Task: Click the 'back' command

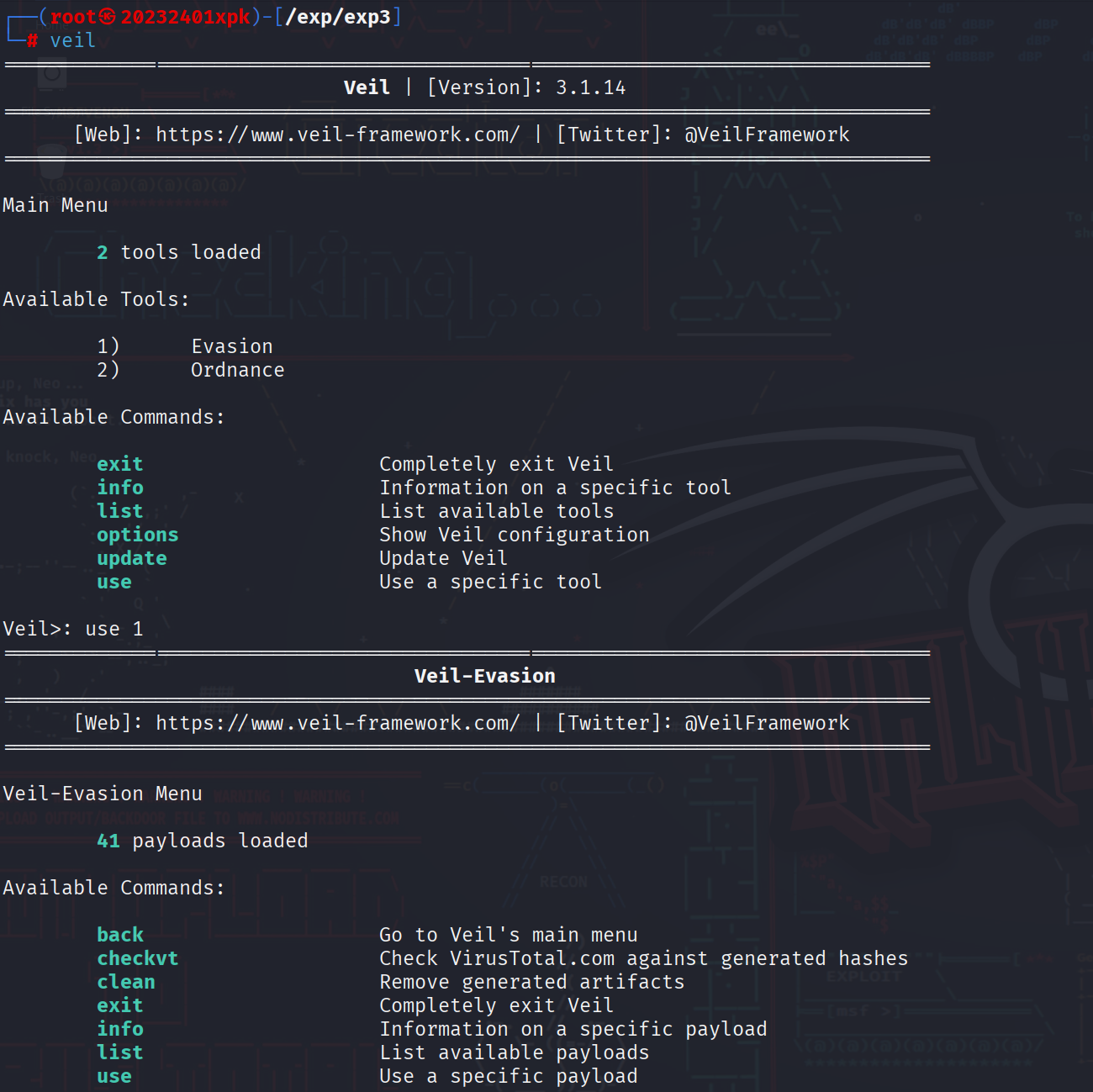Action: (x=120, y=935)
